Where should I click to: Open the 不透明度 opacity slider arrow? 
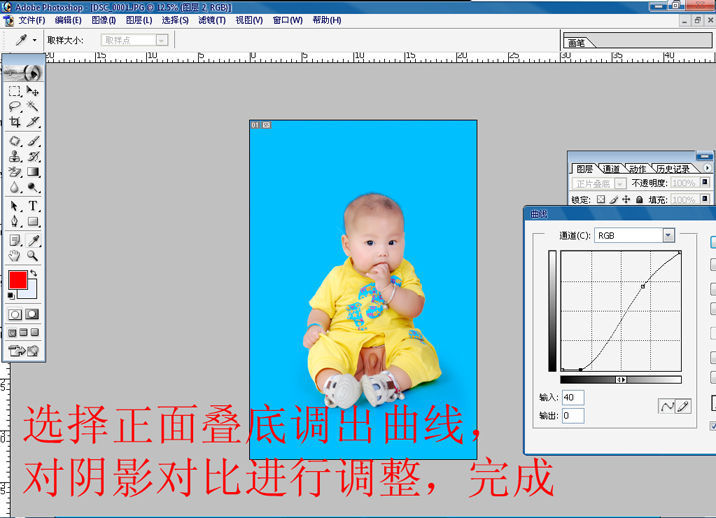coord(705,183)
